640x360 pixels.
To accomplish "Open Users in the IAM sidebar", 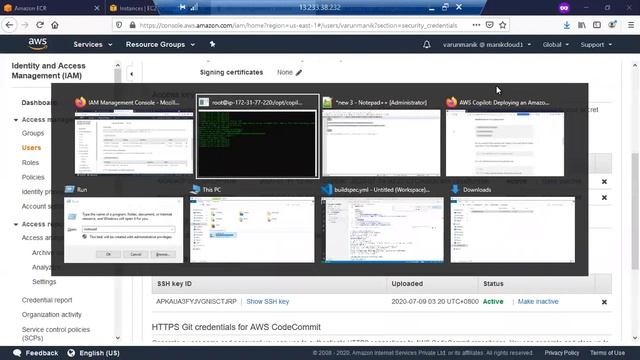I will click(x=31, y=148).
